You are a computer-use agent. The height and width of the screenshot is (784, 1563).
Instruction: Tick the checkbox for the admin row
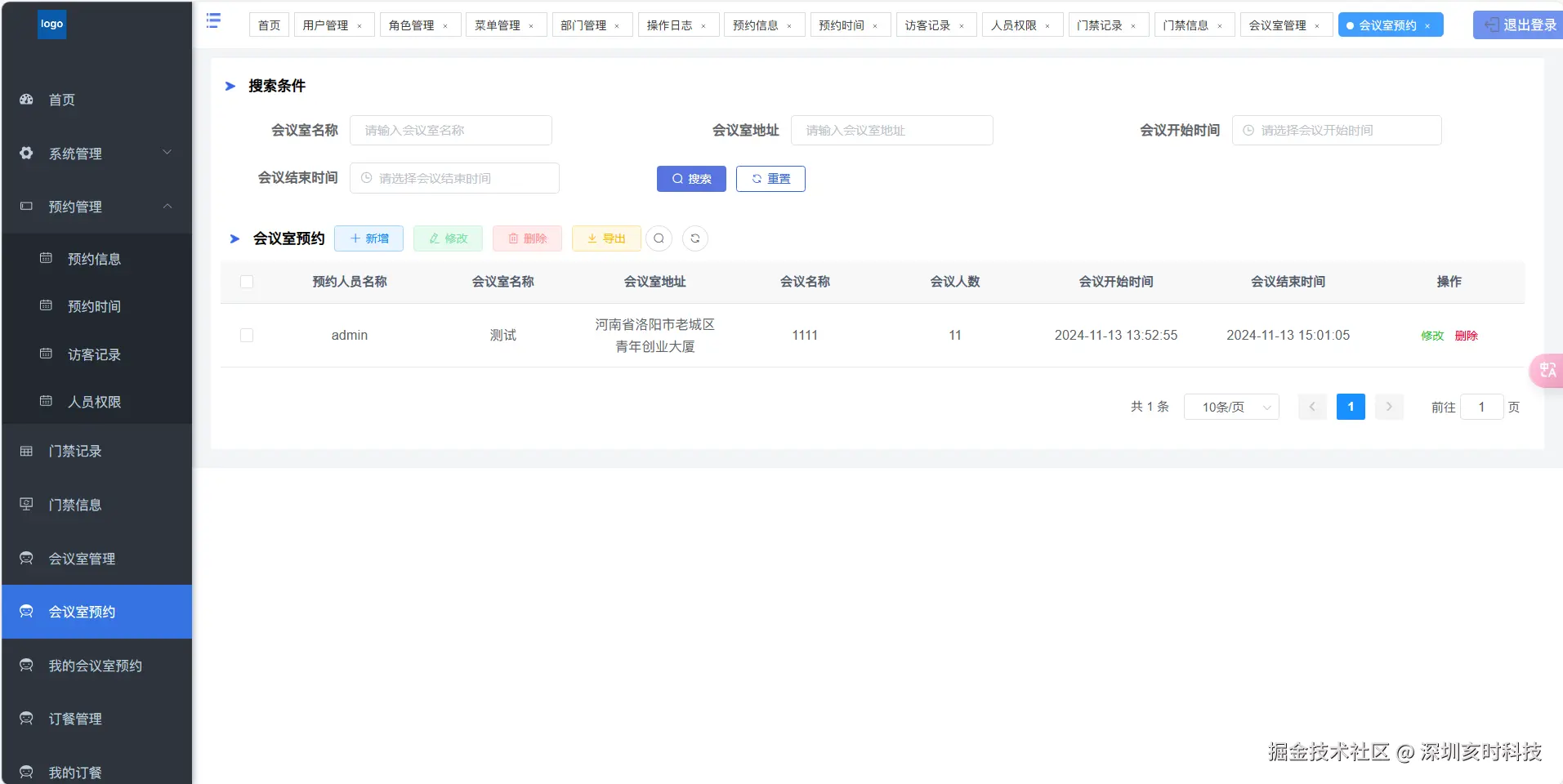click(247, 335)
